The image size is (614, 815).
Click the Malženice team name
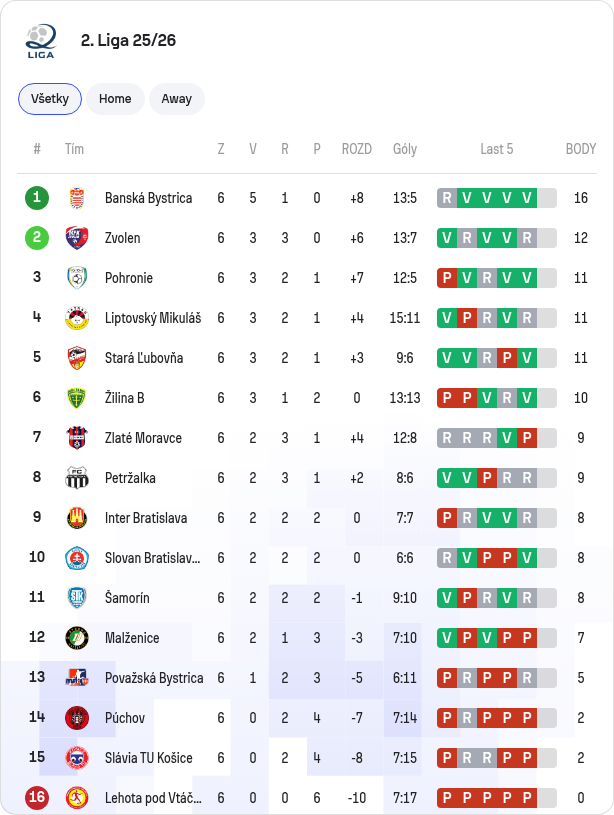(x=132, y=638)
